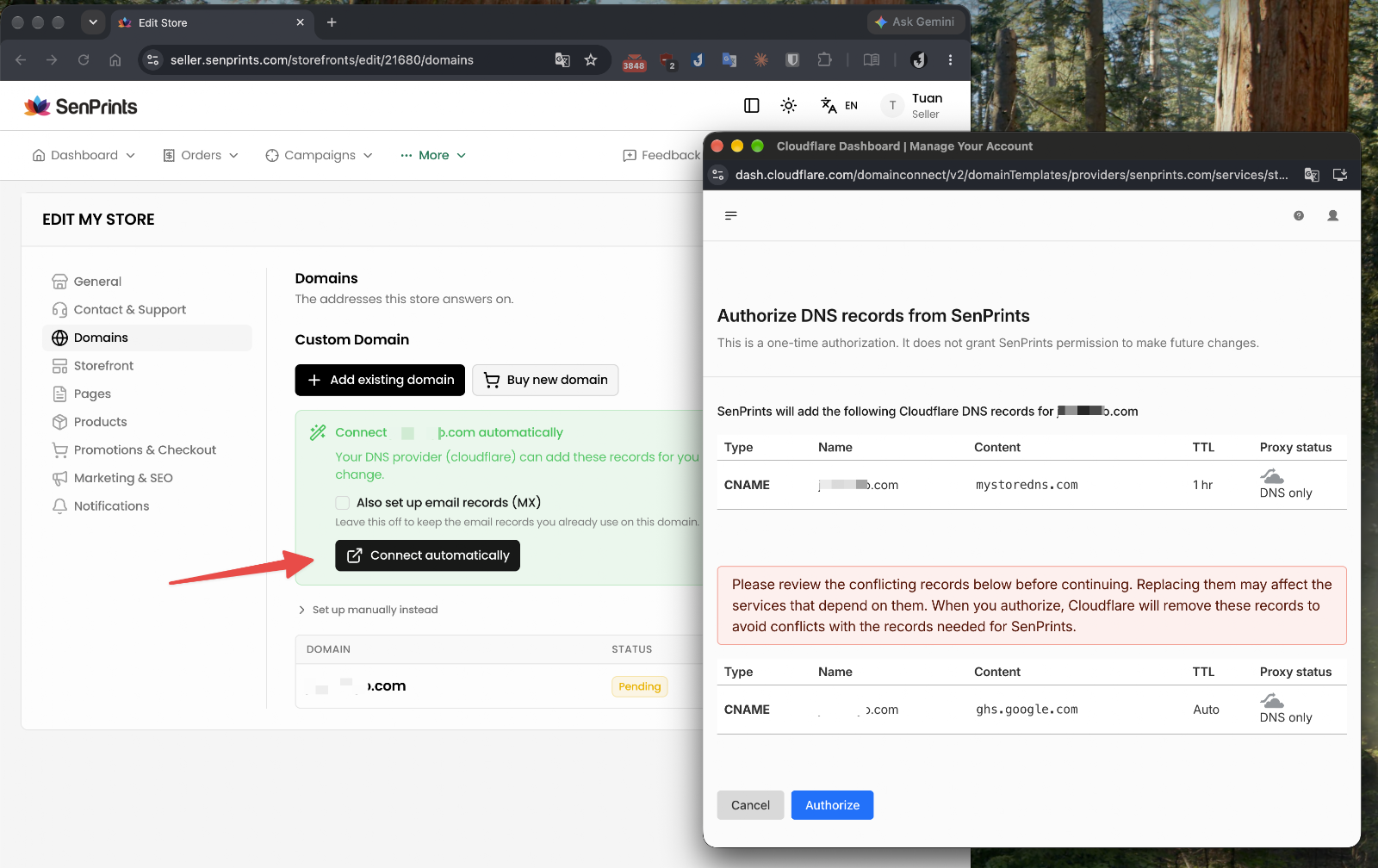Open the 3848 badge extension icon
This screenshot has width=1378, height=868.
click(634, 62)
